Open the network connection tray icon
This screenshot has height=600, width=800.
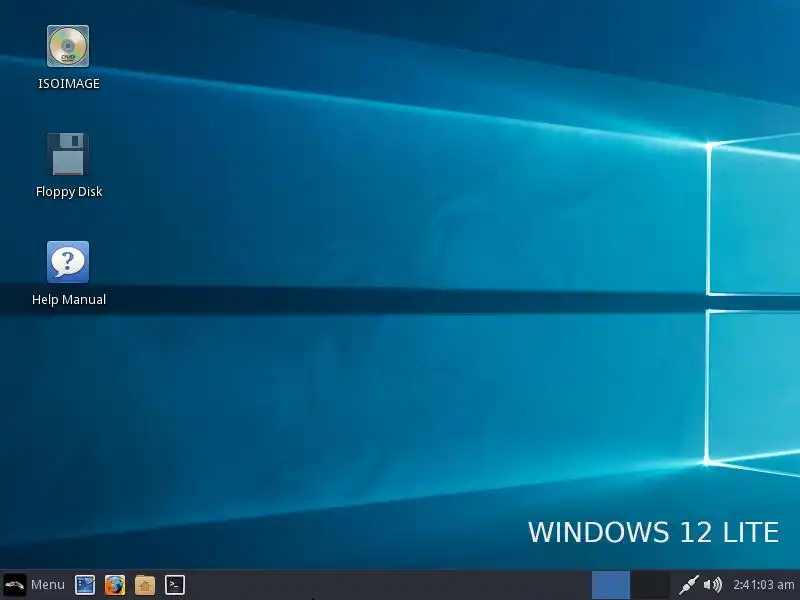(x=688, y=585)
